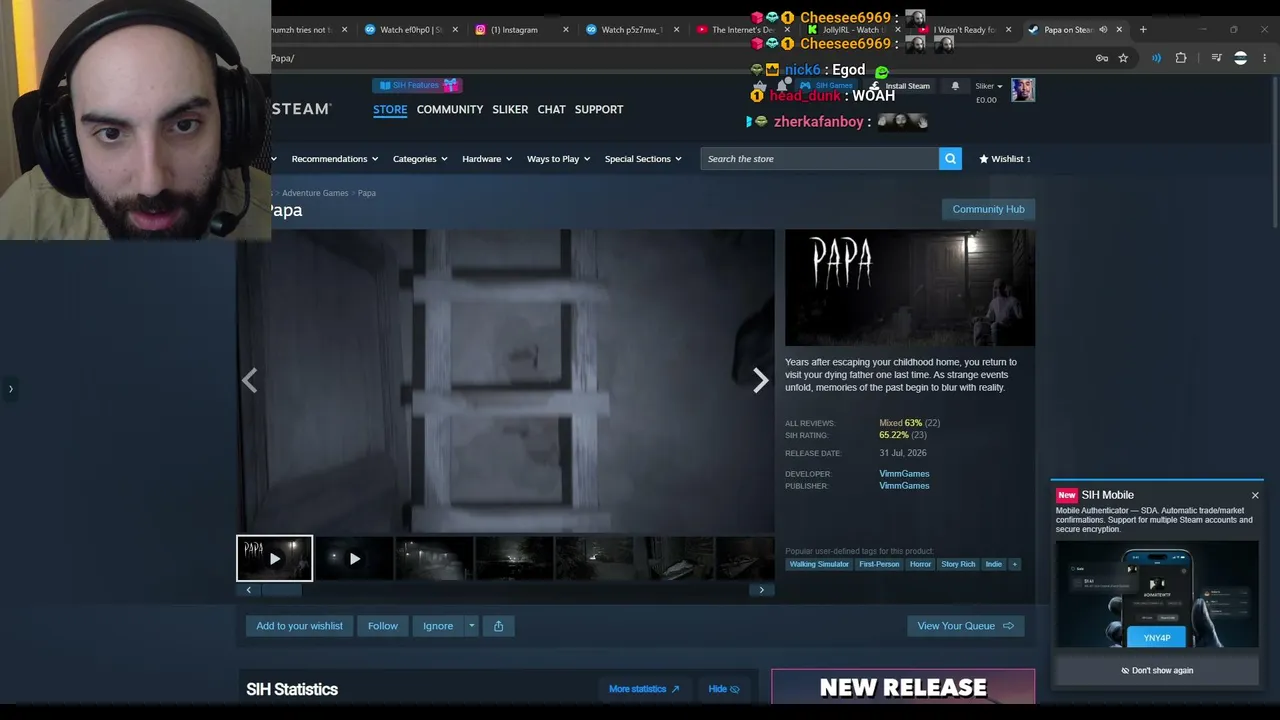The height and width of the screenshot is (720, 1280).
Task: Add a tag with the plus button
Action: [1014, 564]
